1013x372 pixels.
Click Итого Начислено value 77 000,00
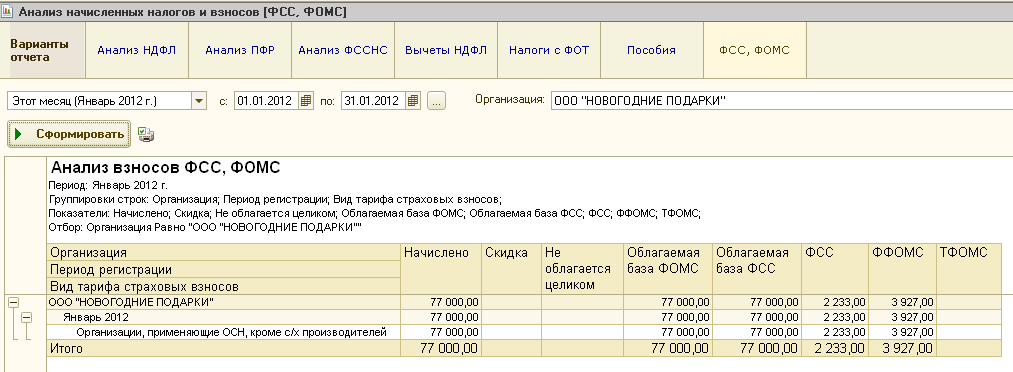pyautogui.click(x=441, y=349)
